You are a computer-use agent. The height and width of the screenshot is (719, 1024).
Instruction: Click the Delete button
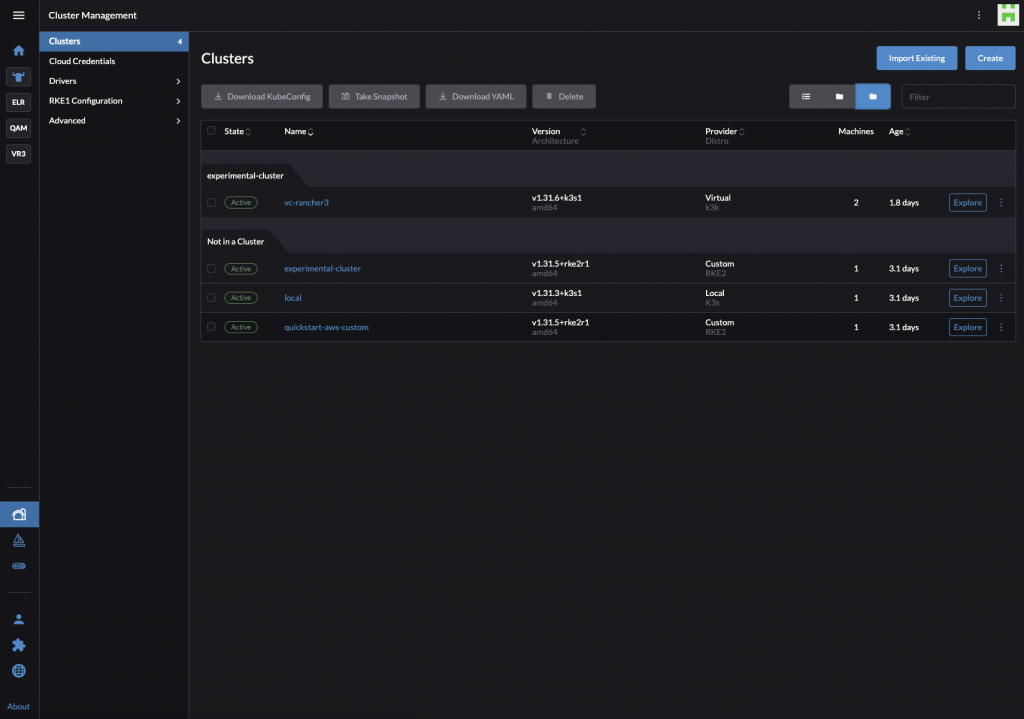pos(564,97)
